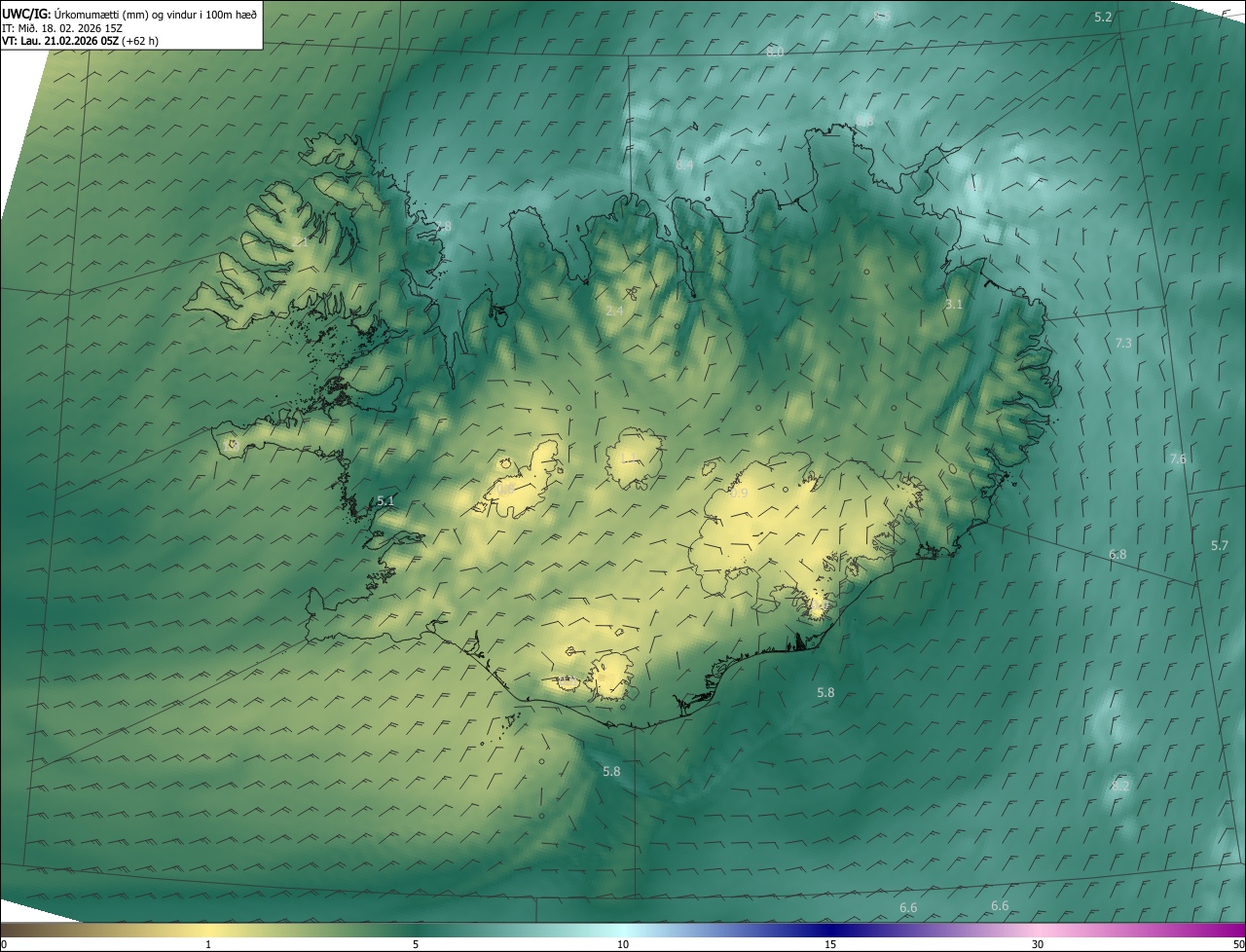Click the map title 'UWC/IG: Úrkomumætti (mm) og vindur í 100m hæð'

[x=129, y=14]
